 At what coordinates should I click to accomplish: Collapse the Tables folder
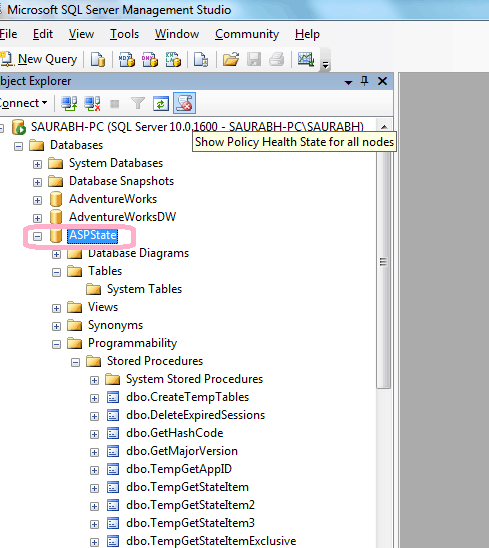56,272
